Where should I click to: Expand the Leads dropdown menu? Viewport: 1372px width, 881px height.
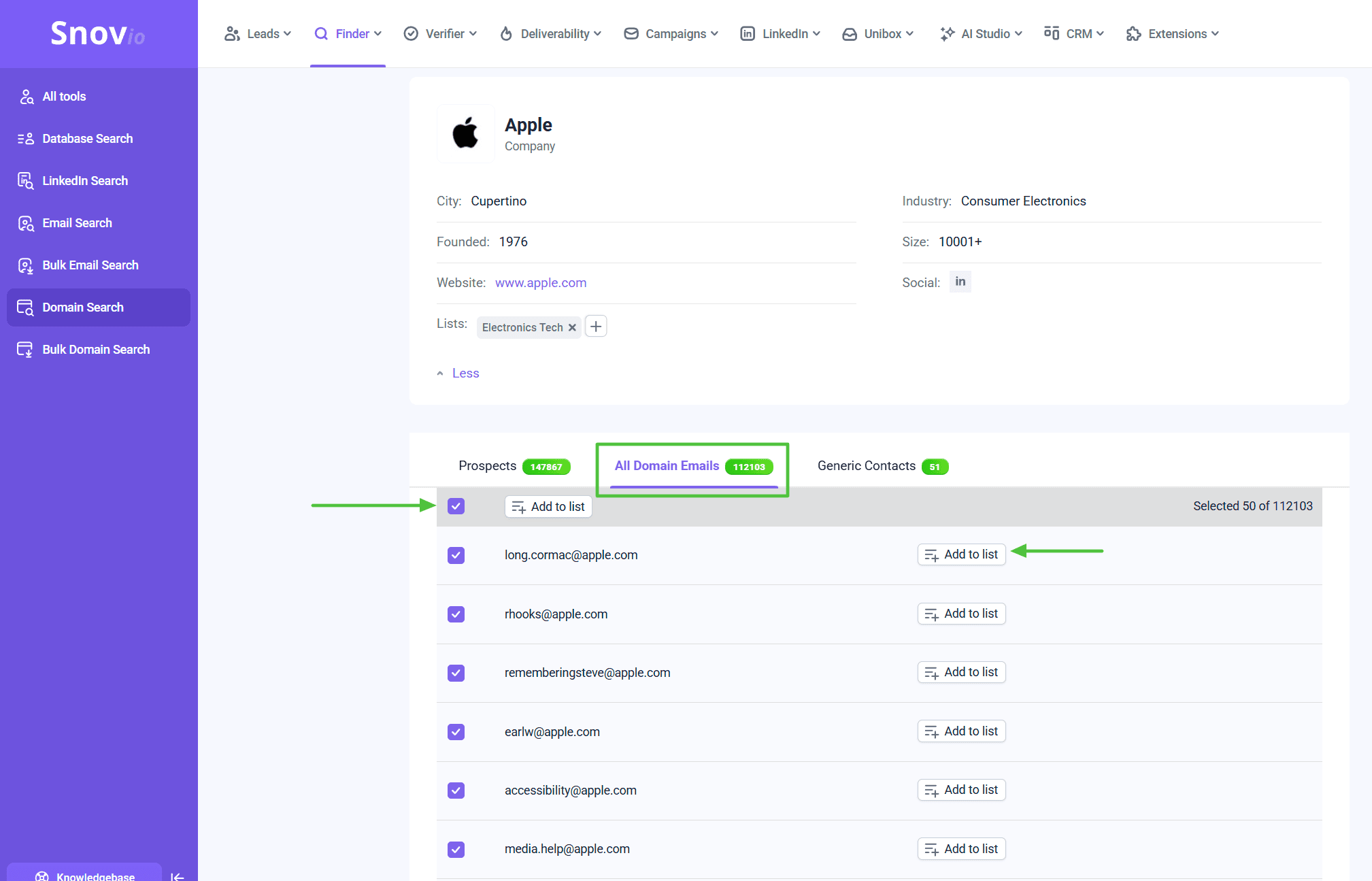(x=258, y=34)
